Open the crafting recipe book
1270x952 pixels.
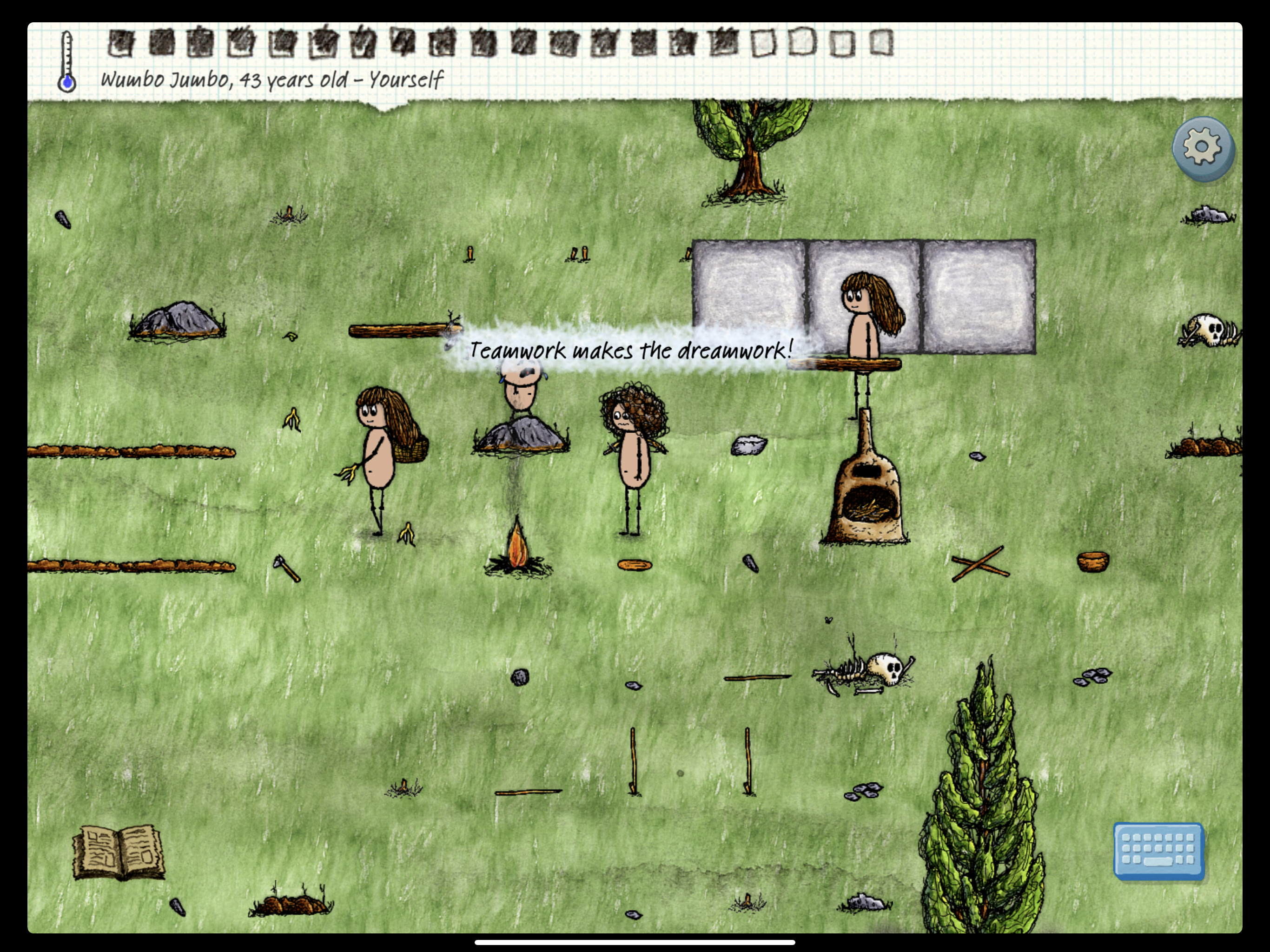point(118,853)
